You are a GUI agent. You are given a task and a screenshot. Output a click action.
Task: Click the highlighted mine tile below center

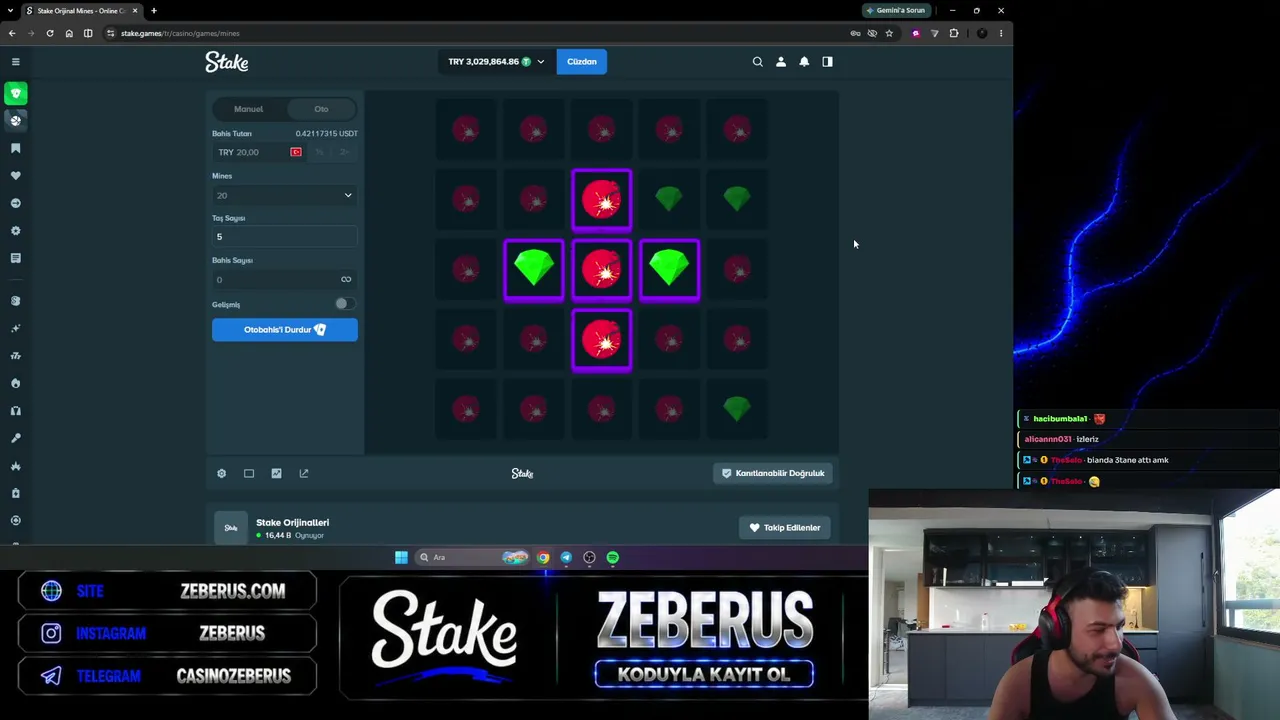pos(602,340)
